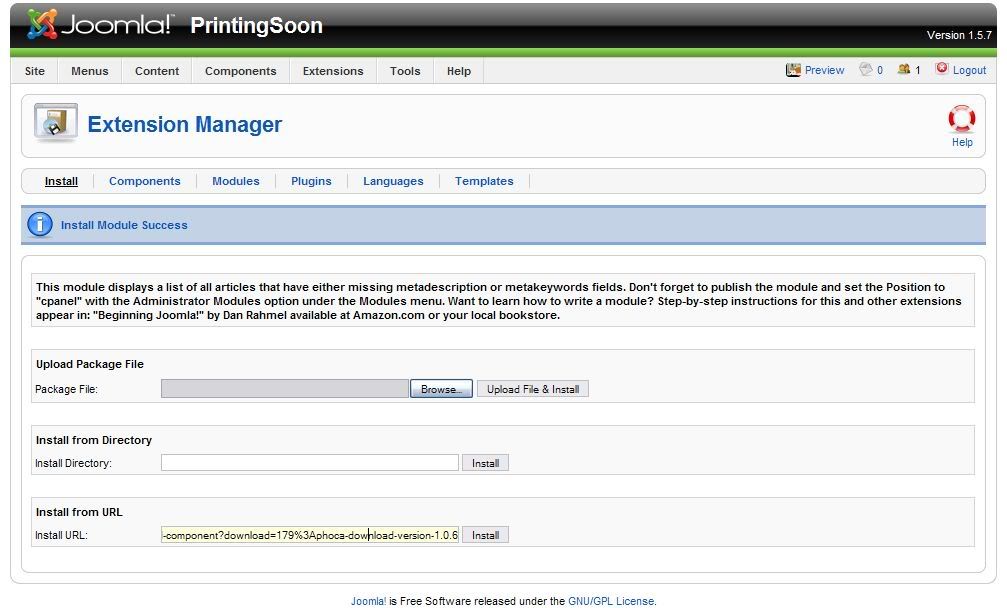1007x608 pixels.
Task: Click the PrintingSoon site title
Action: coord(256,25)
